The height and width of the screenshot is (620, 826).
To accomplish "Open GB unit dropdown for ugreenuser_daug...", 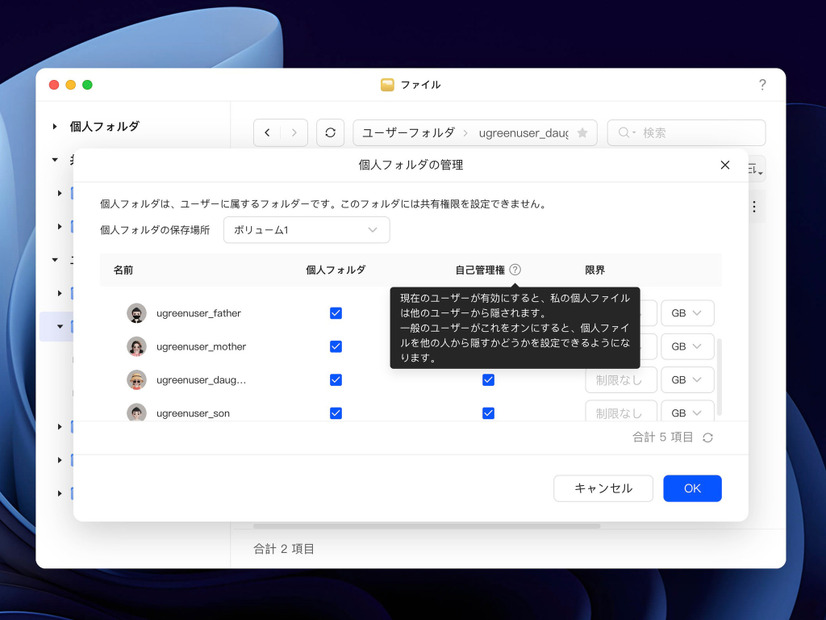I will [687, 380].
